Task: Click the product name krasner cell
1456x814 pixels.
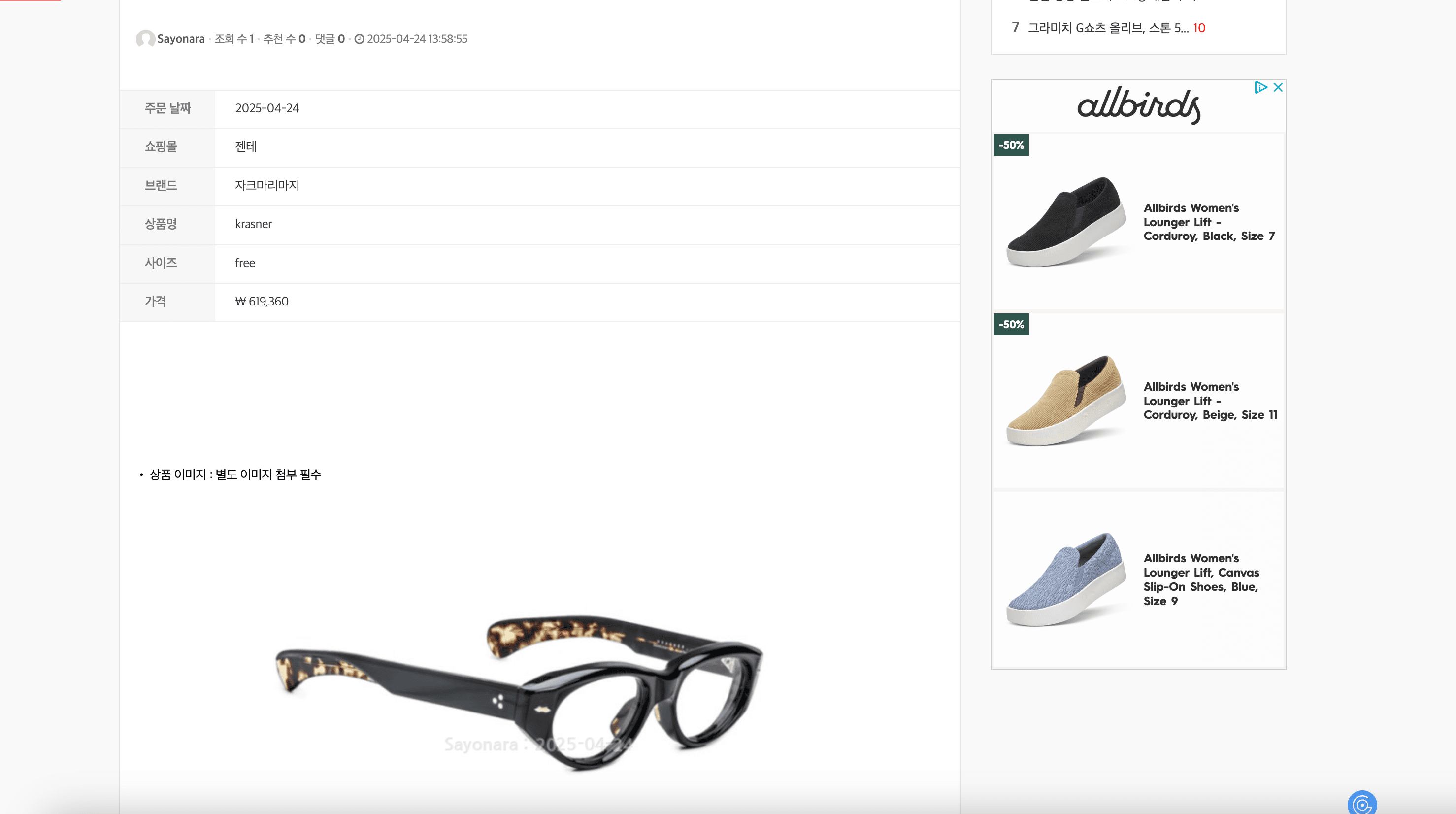Action: (x=587, y=224)
